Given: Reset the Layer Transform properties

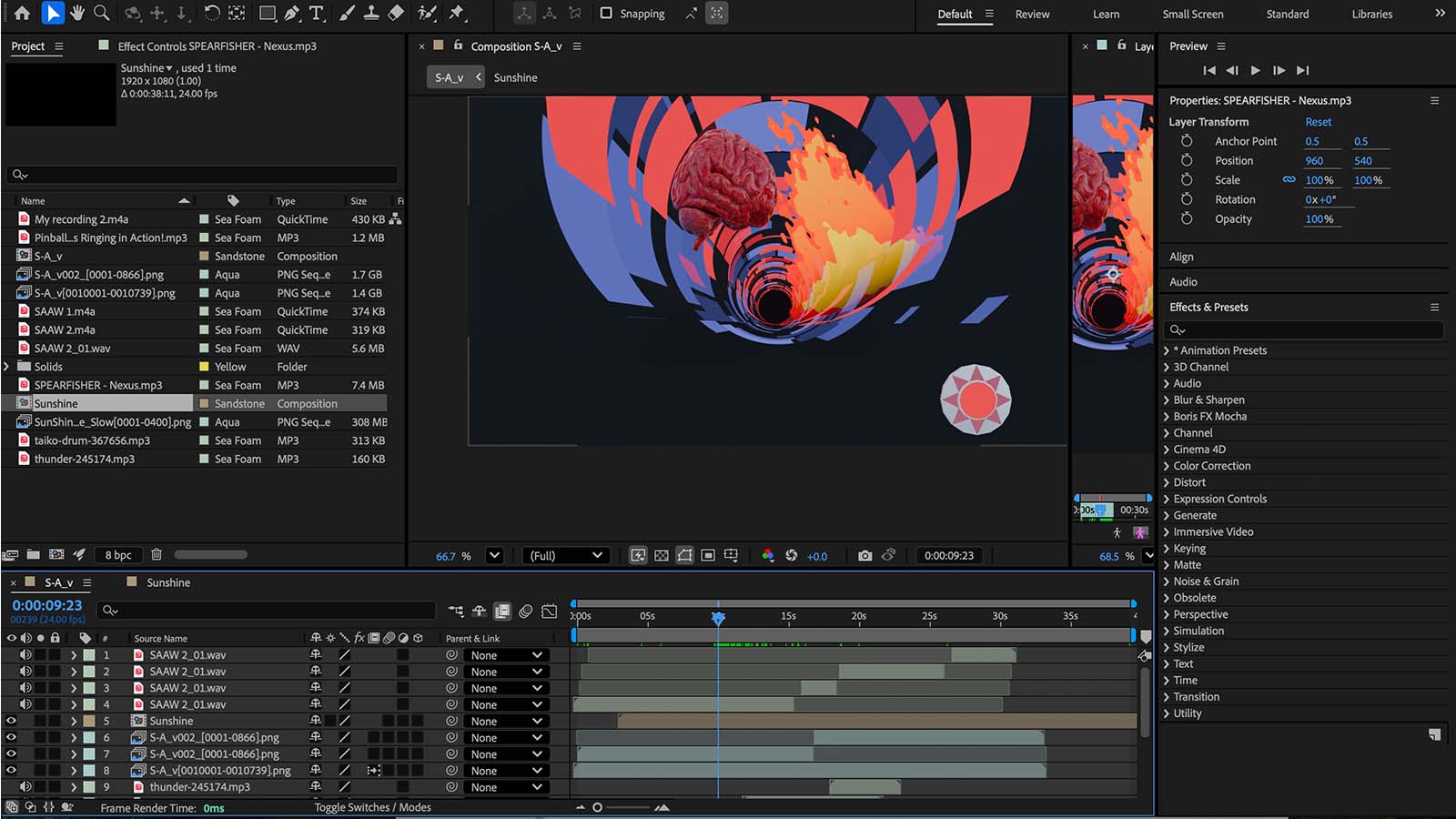Looking at the screenshot, I should click(1318, 122).
